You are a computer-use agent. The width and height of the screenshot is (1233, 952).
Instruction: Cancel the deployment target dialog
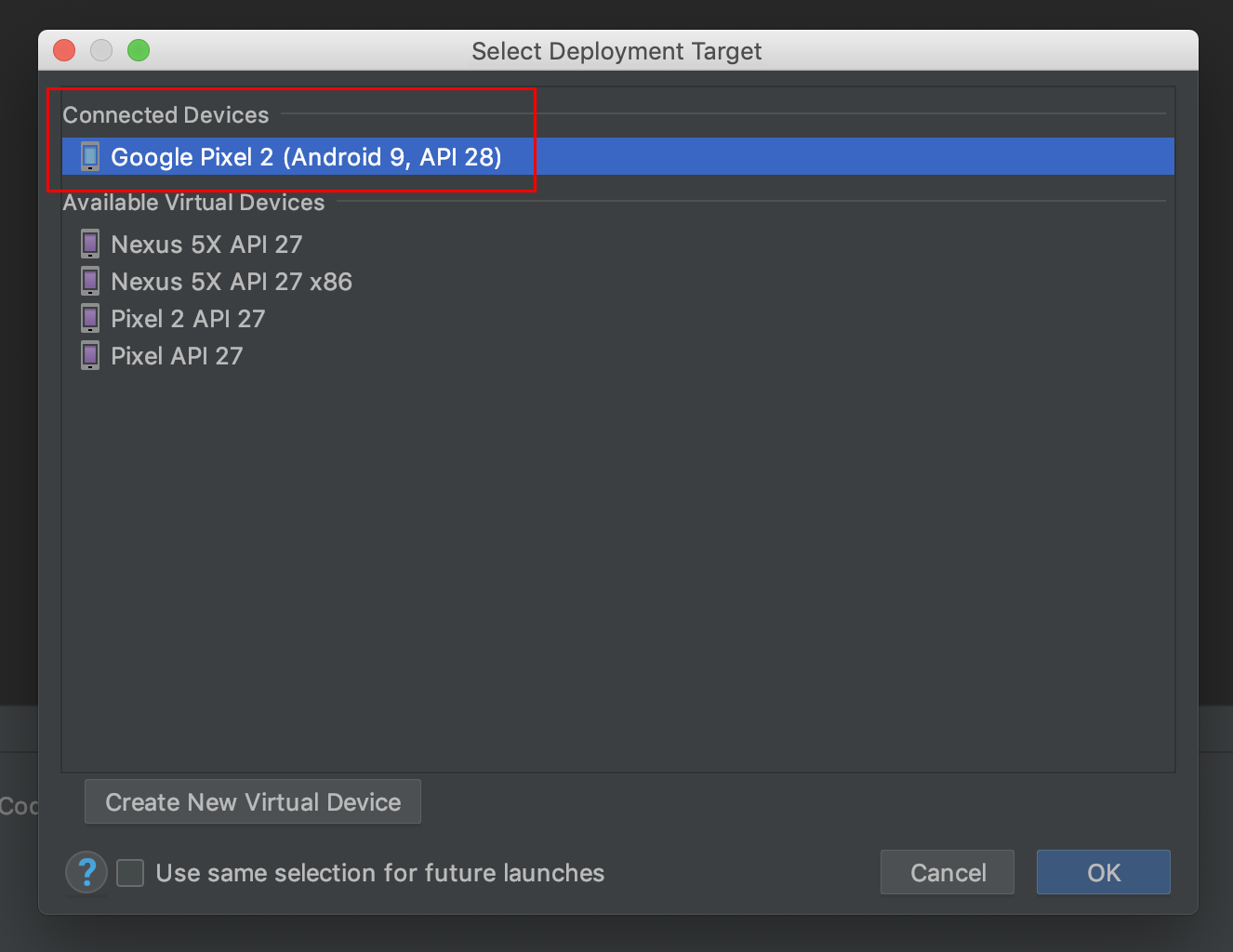tap(947, 873)
